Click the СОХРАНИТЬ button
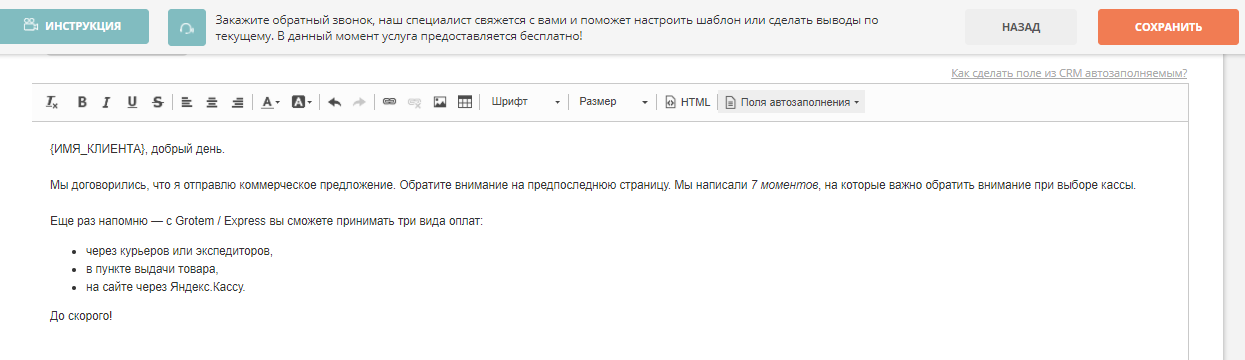The width and height of the screenshot is (1245, 360). point(1168,27)
